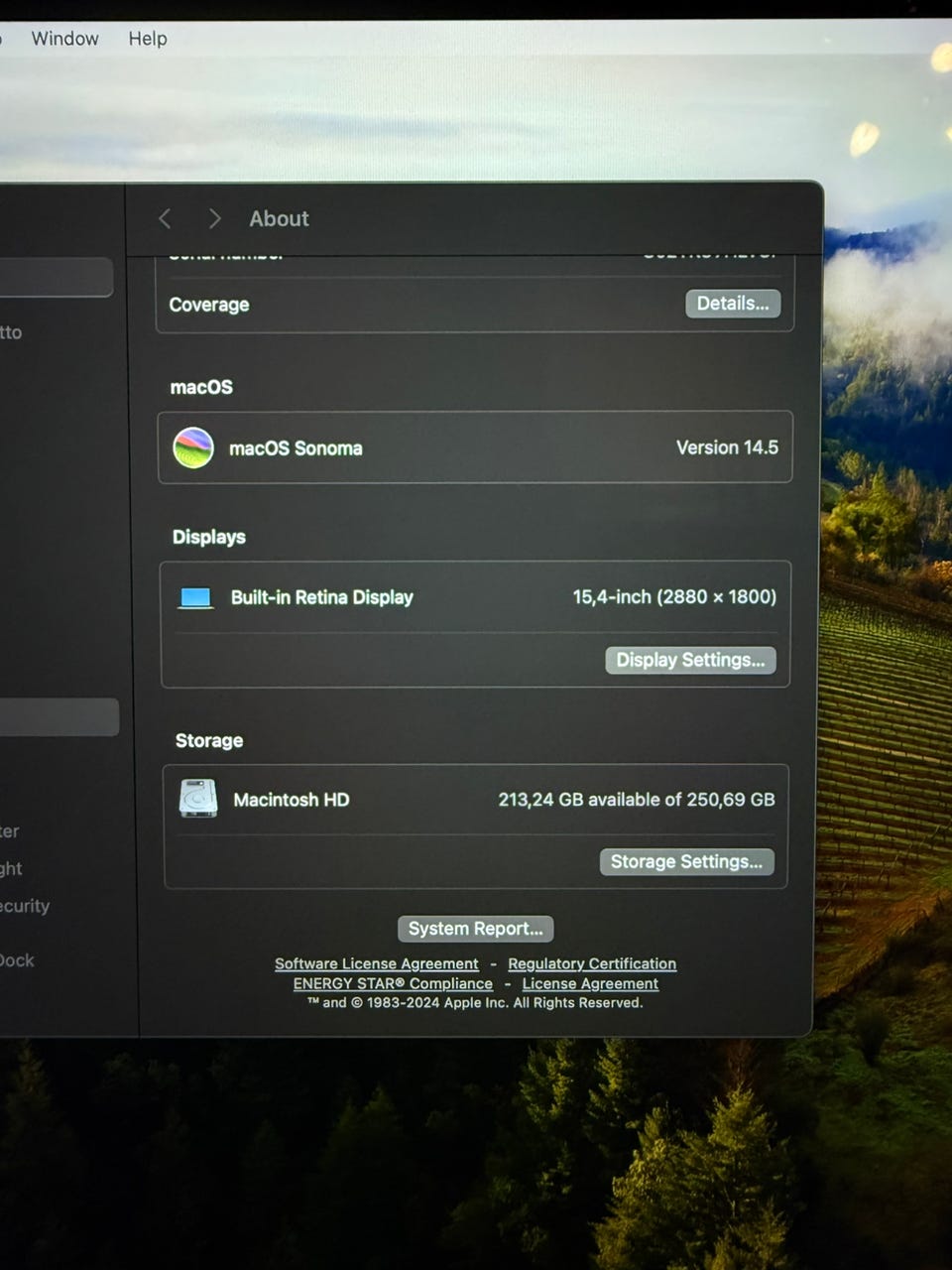Go forward with the right chevron
This screenshot has width=952, height=1270.
[x=214, y=218]
